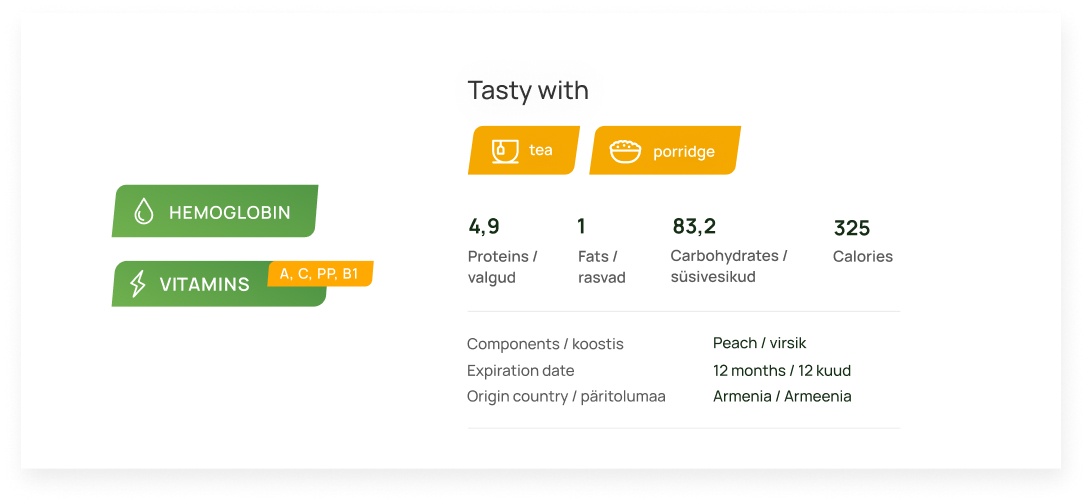This screenshot has width=1088, height=504.
Task: Click the 325 Calories figure
Action: point(851,228)
